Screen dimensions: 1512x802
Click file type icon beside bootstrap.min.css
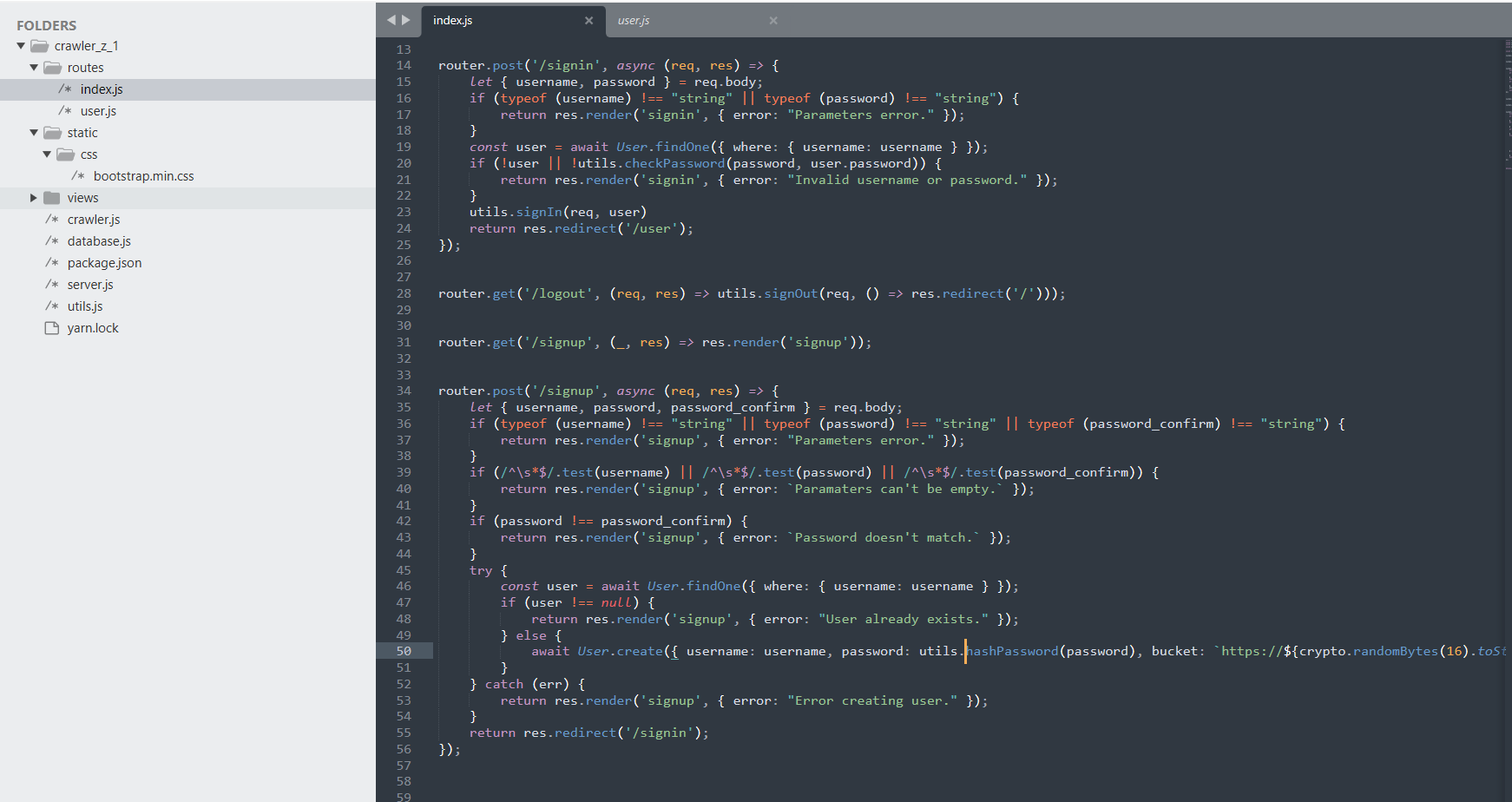pos(78,176)
